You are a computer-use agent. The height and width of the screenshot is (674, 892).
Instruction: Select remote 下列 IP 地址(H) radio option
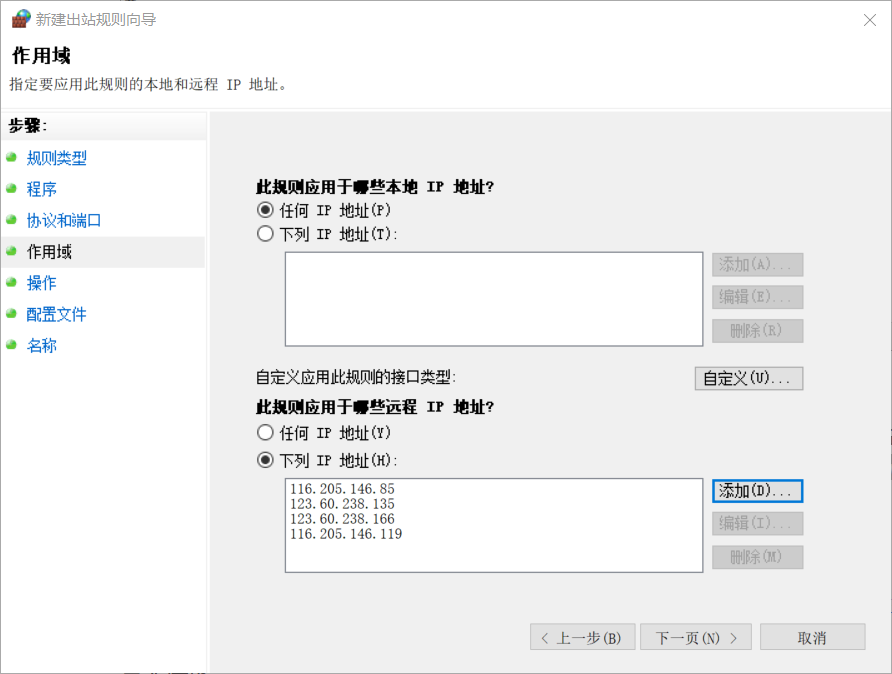[x=265, y=460]
